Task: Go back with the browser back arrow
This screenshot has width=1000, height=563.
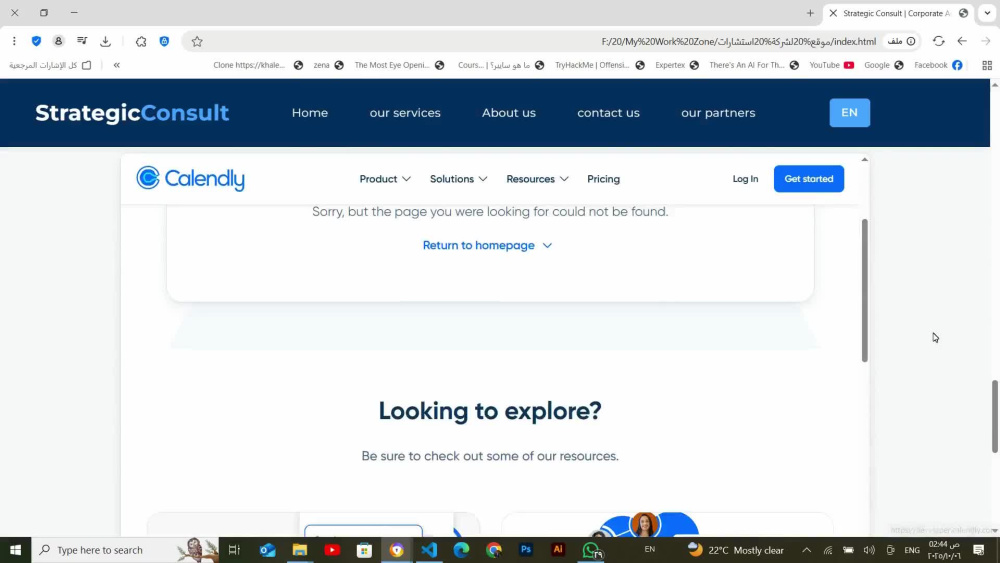Action: click(962, 41)
